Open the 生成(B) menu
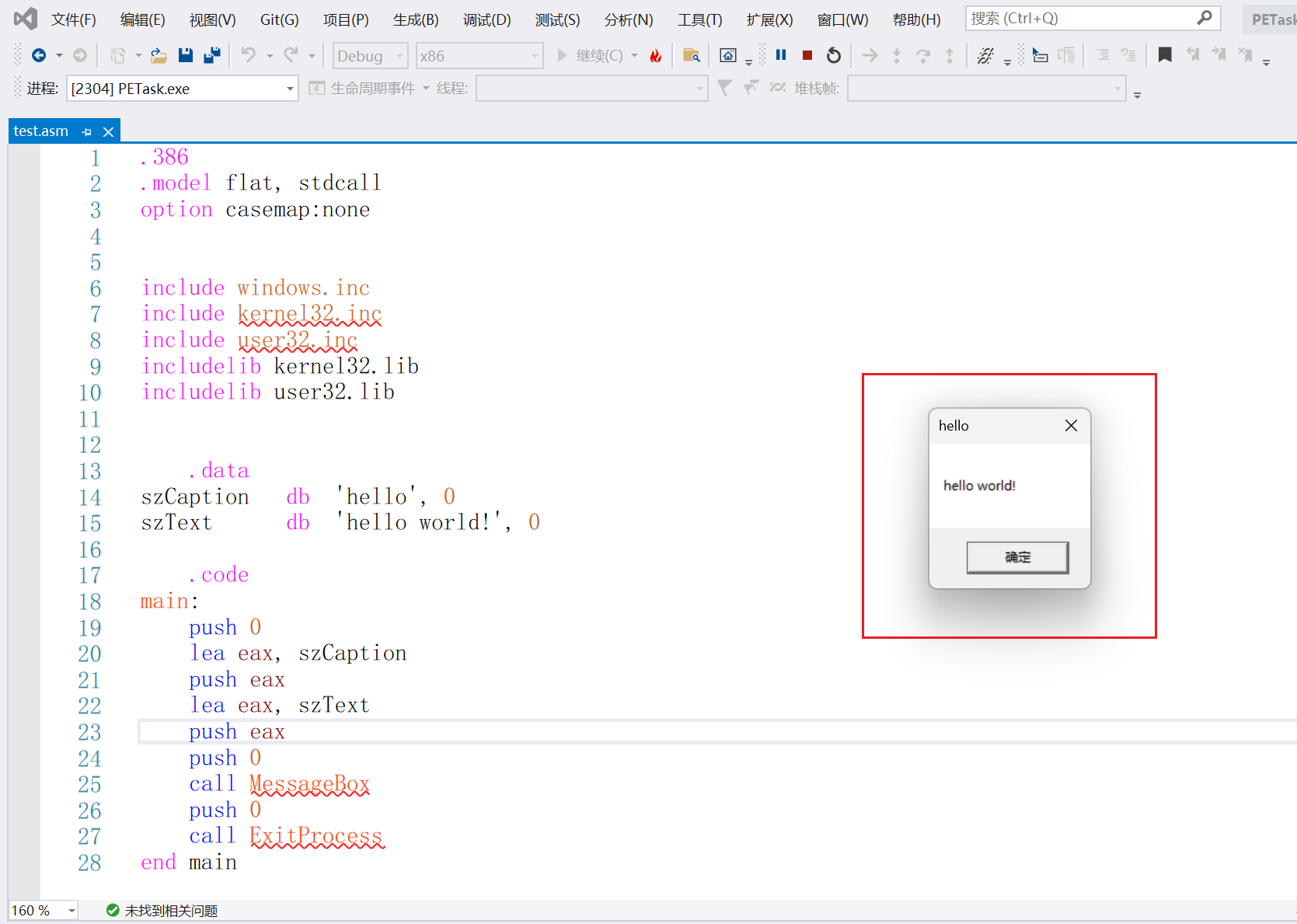The width and height of the screenshot is (1297, 924). [x=416, y=19]
